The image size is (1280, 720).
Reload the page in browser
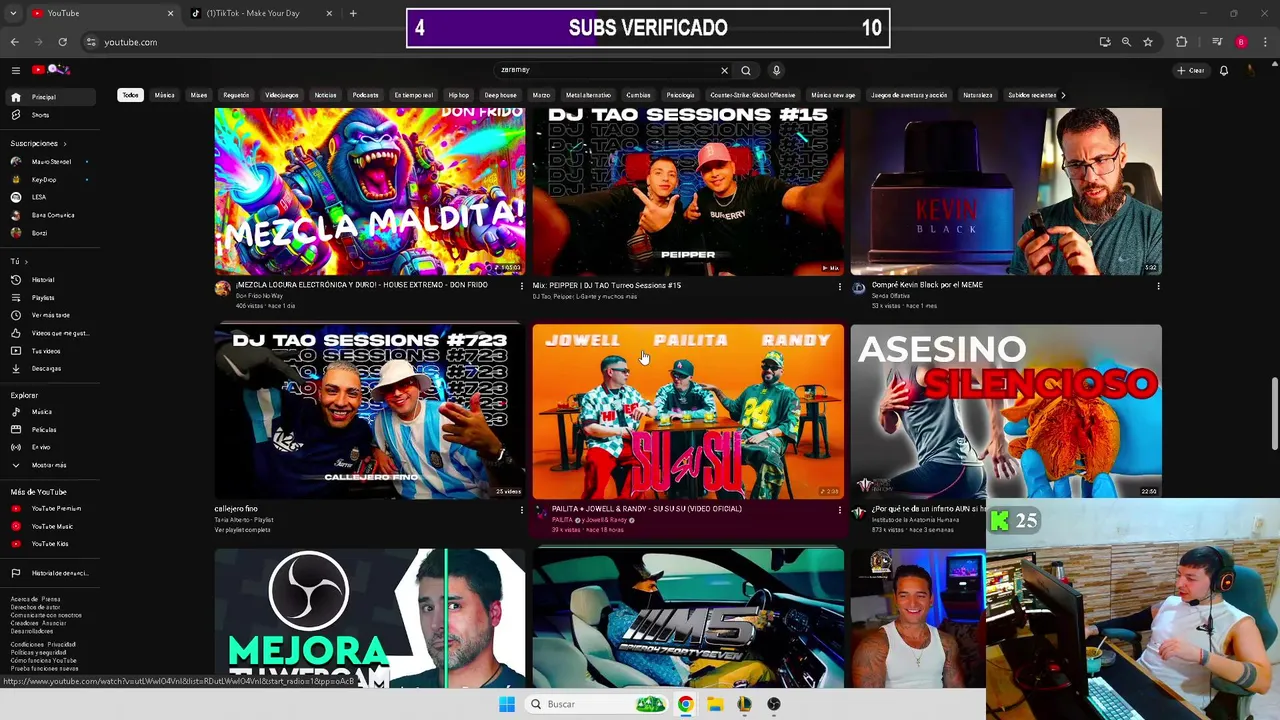62,42
